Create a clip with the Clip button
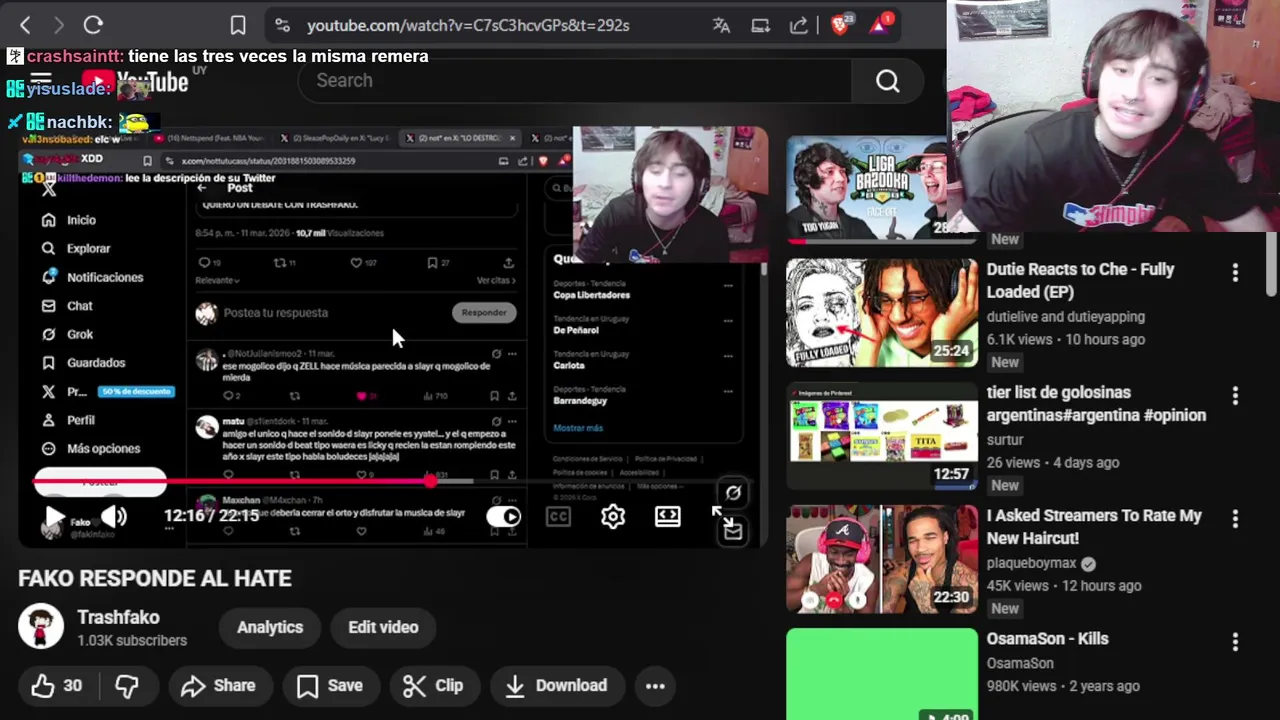 point(434,686)
